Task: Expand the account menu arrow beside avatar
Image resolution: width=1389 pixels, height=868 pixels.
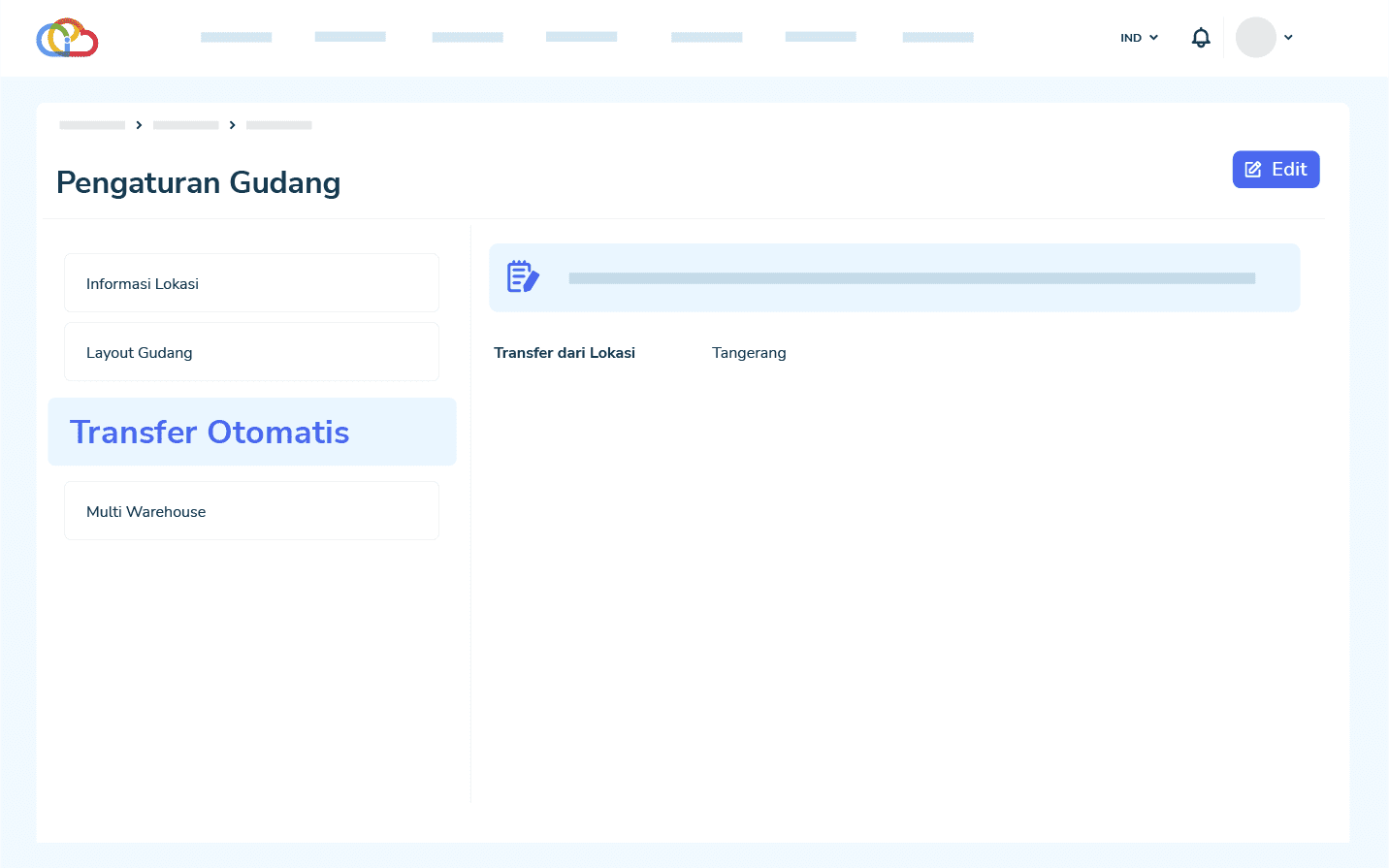Action: [1288, 38]
